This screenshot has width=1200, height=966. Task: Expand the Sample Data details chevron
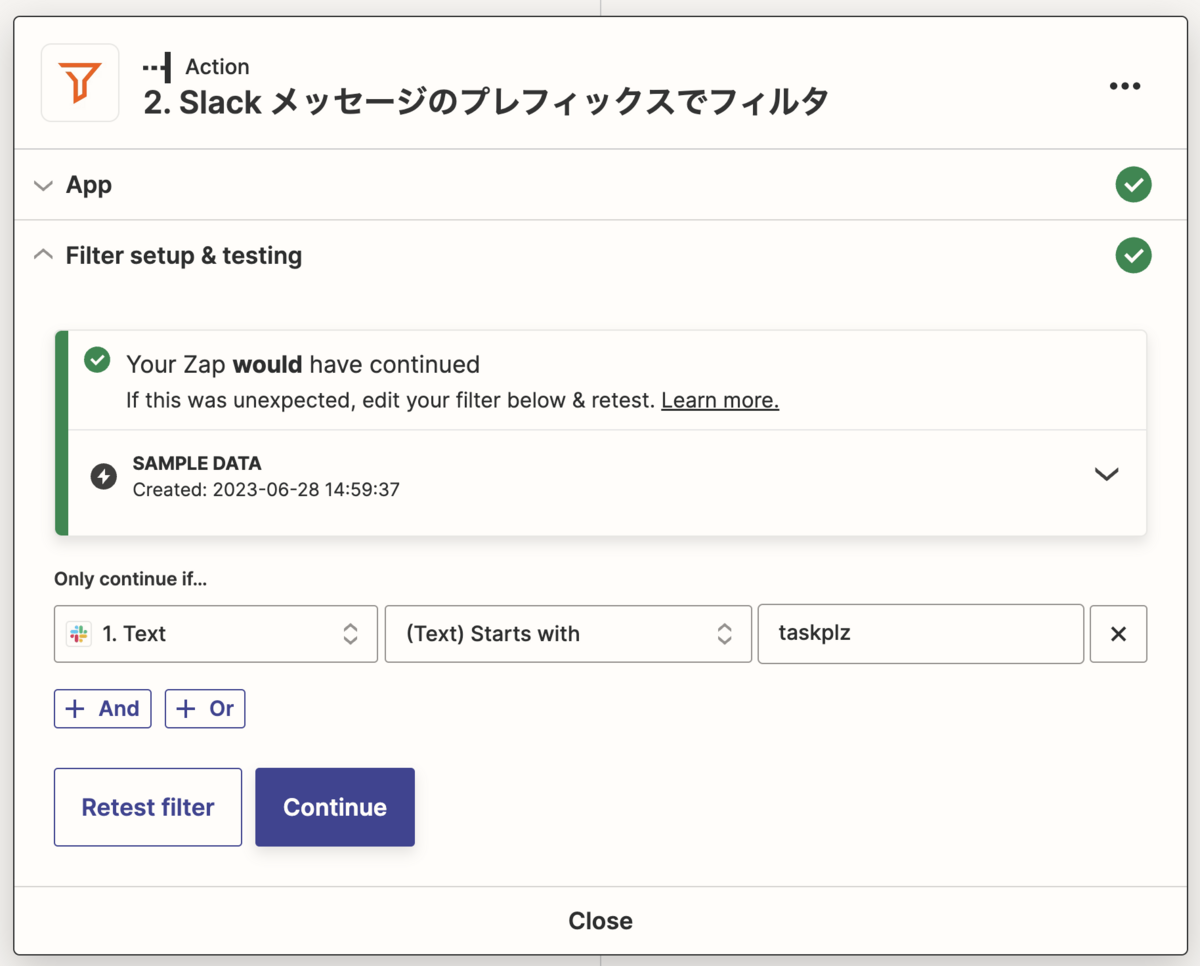pos(1106,474)
